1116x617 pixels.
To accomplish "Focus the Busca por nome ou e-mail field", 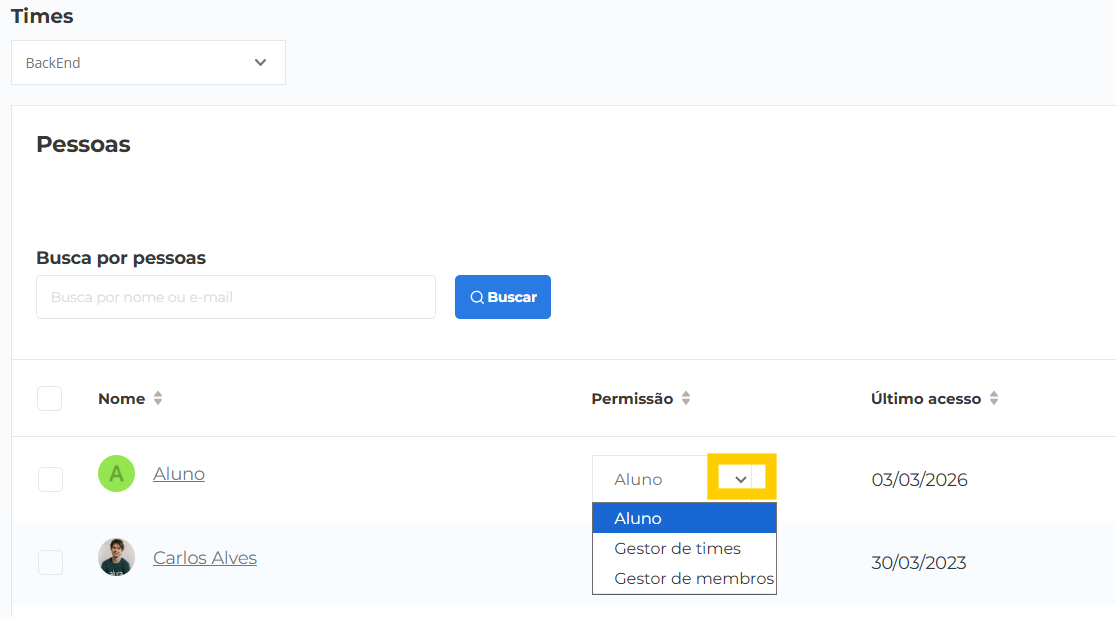I will 236,297.
